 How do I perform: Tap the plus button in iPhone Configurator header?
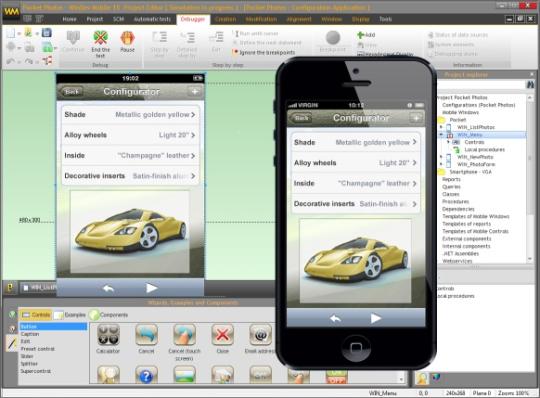pos(416,118)
